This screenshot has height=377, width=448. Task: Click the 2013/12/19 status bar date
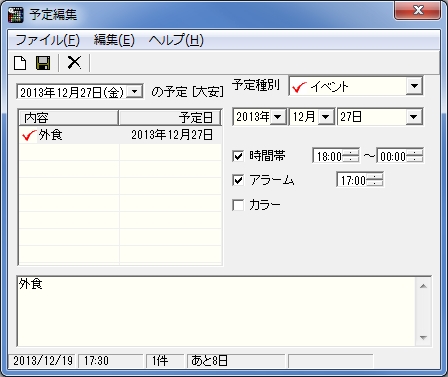click(x=43, y=361)
